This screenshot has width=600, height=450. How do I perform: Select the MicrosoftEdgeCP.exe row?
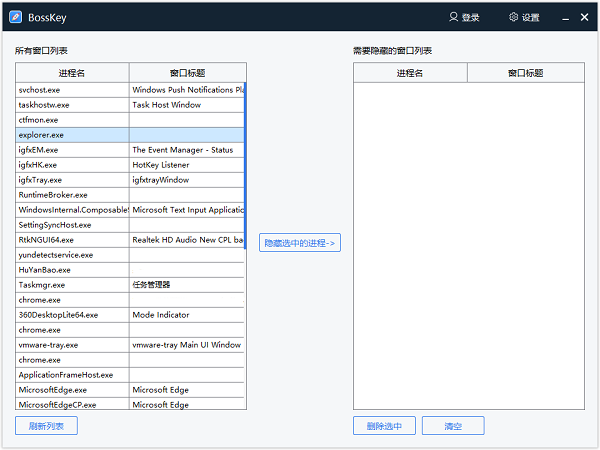[x=130, y=404]
